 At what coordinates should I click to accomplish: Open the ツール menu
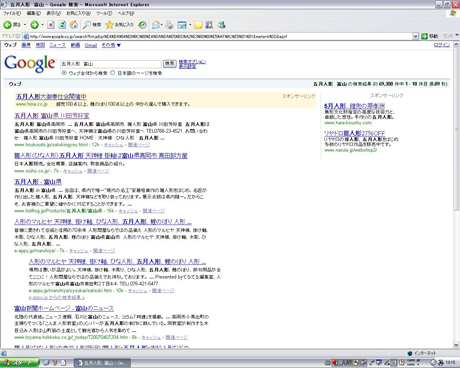click(x=104, y=13)
